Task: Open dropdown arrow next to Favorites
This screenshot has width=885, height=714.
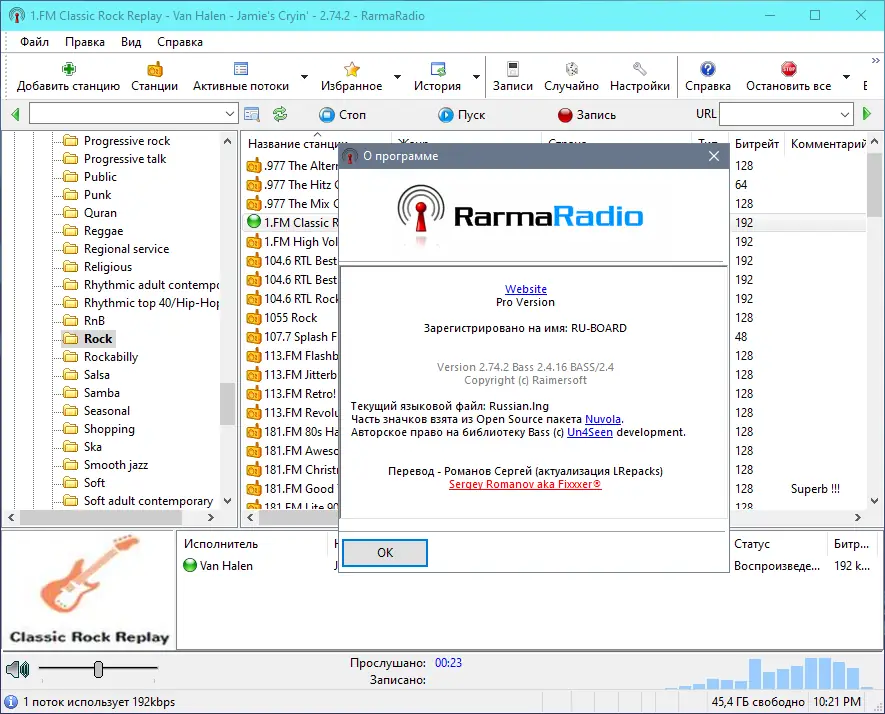Action: pyautogui.click(x=397, y=77)
